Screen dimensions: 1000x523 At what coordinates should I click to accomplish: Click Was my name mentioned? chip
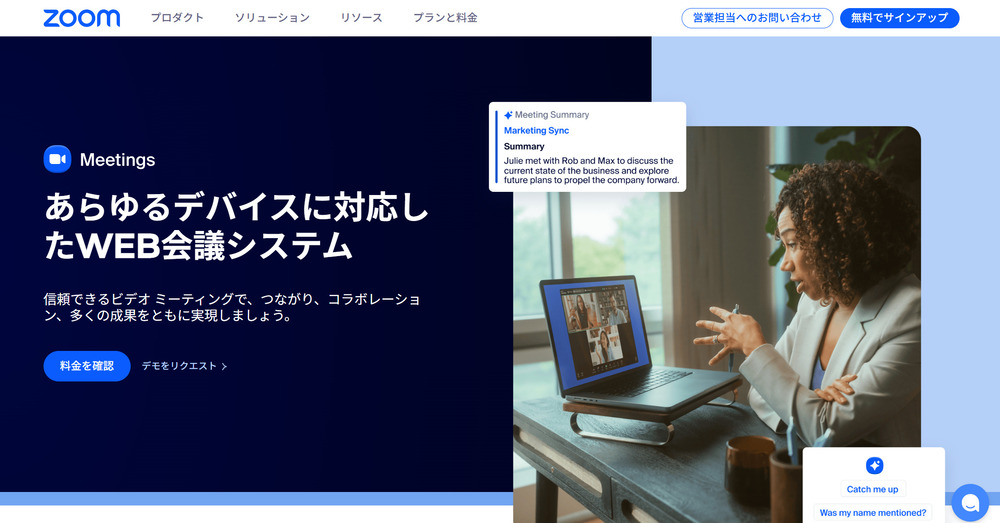click(x=873, y=513)
